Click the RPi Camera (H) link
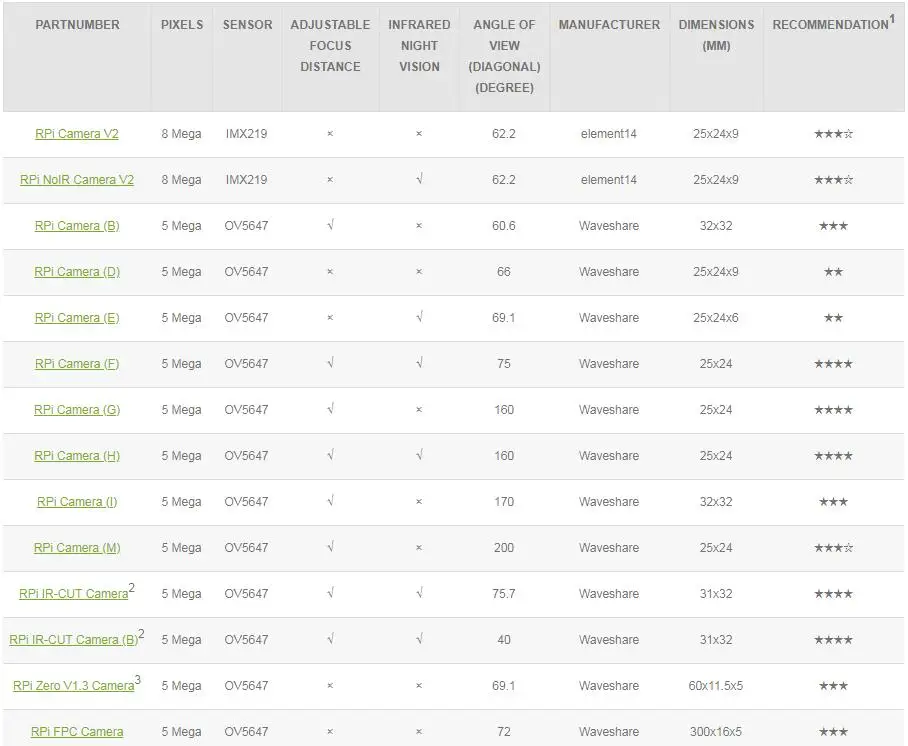Screen dimensions: 908x746 tap(77, 456)
